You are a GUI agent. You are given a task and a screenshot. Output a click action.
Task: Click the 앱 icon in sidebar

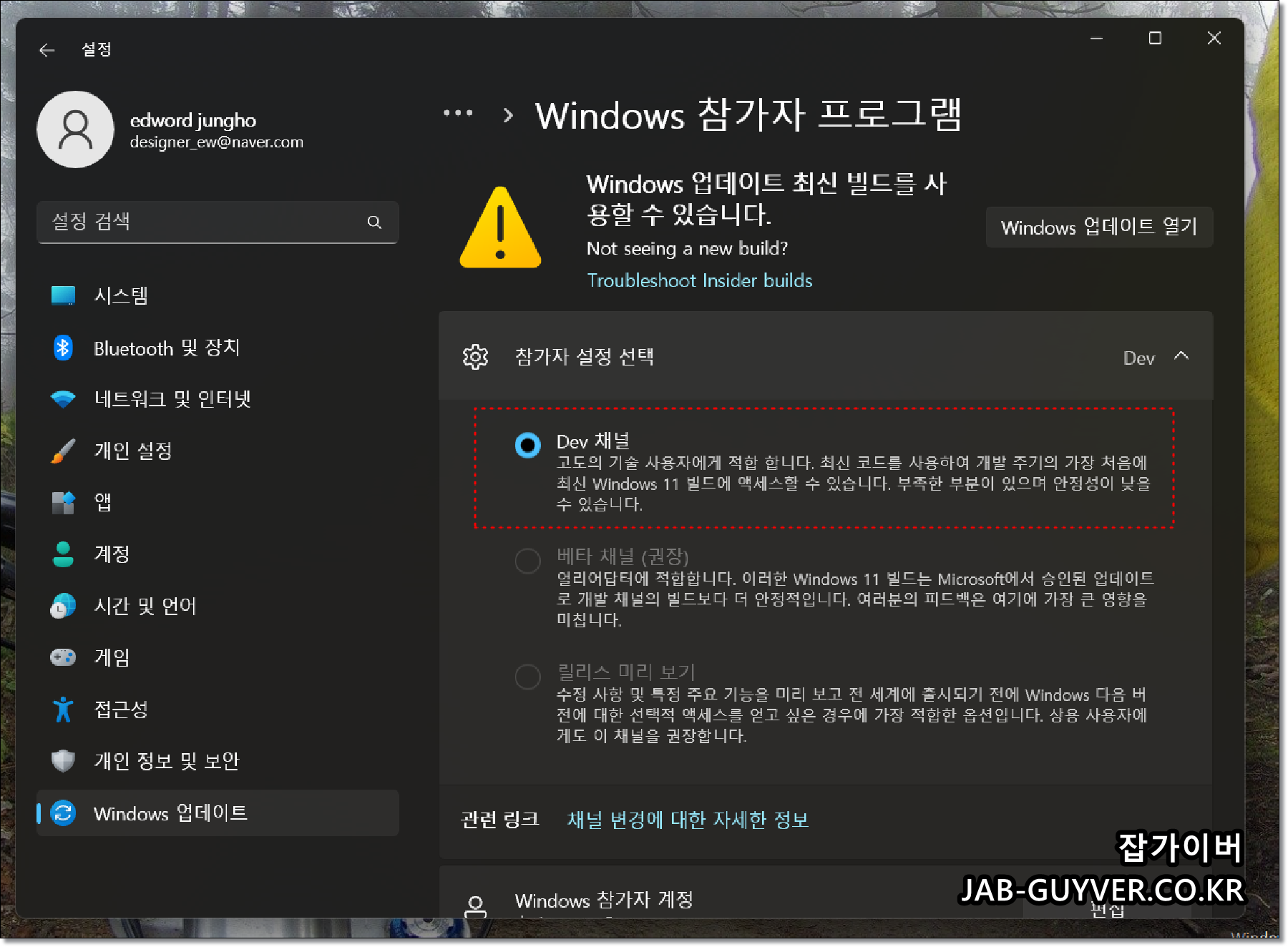(63, 503)
